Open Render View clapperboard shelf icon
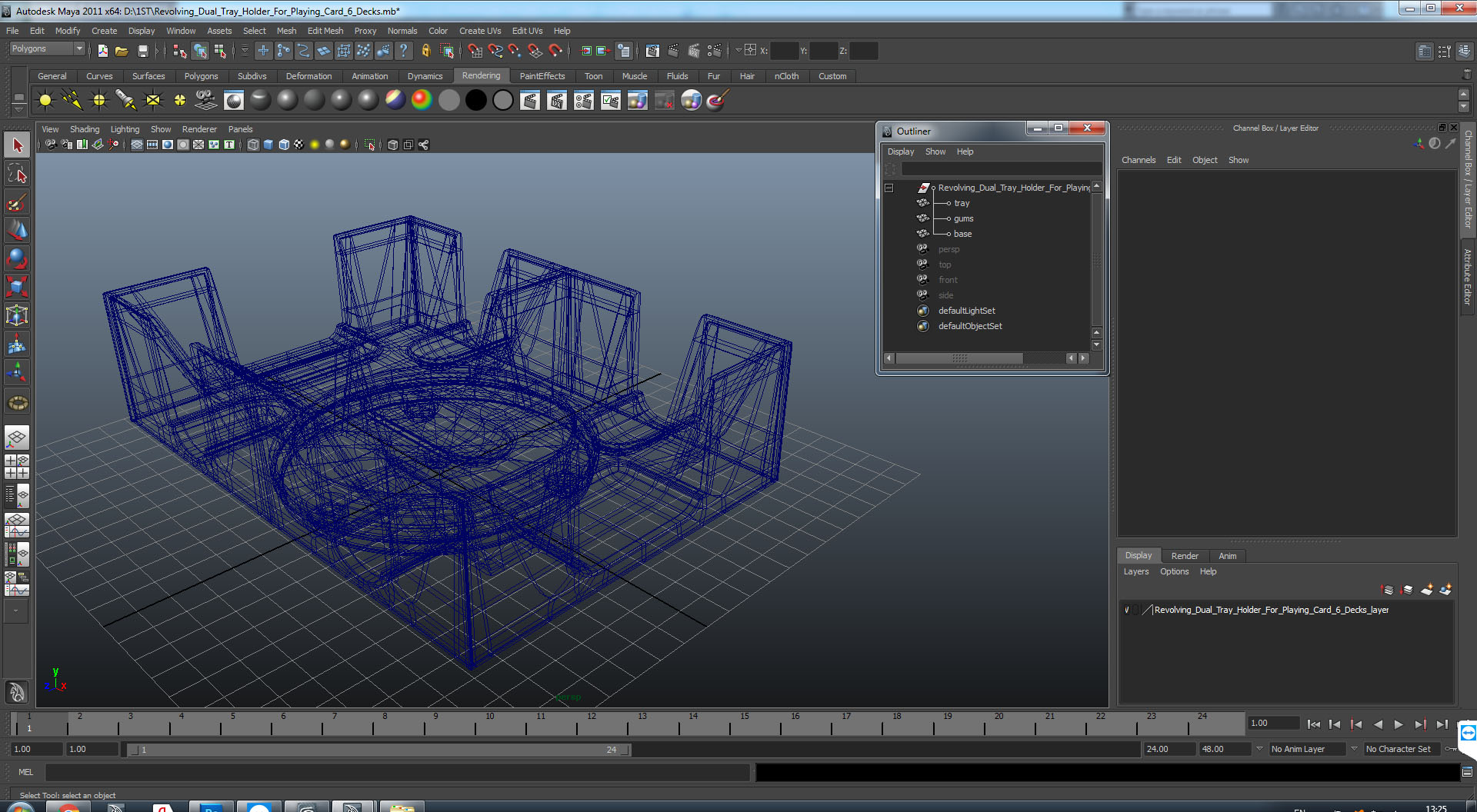 pos(530,100)
